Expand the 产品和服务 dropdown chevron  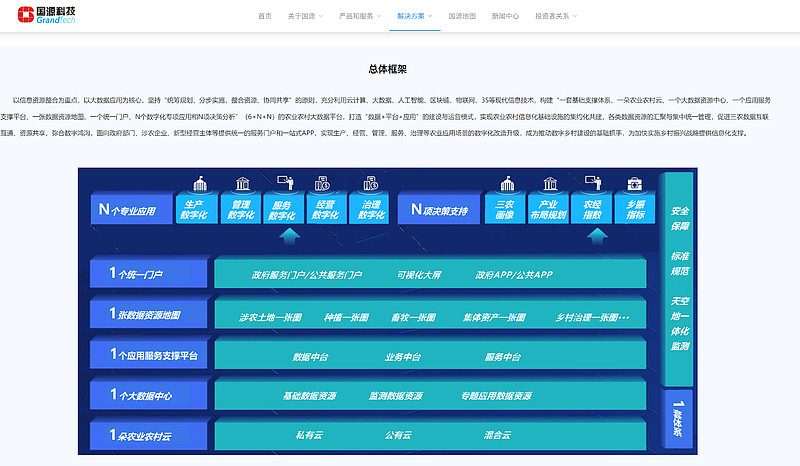379,16
